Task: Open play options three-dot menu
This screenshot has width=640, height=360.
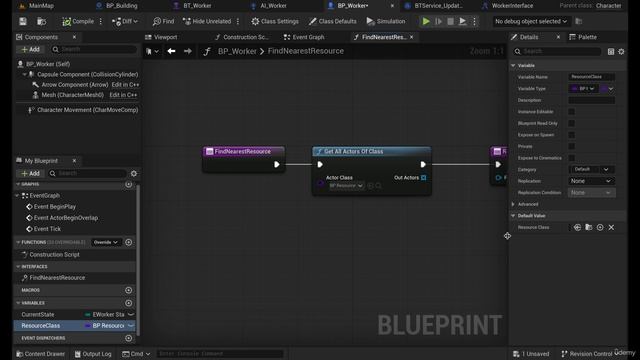Action: [474, 21]
